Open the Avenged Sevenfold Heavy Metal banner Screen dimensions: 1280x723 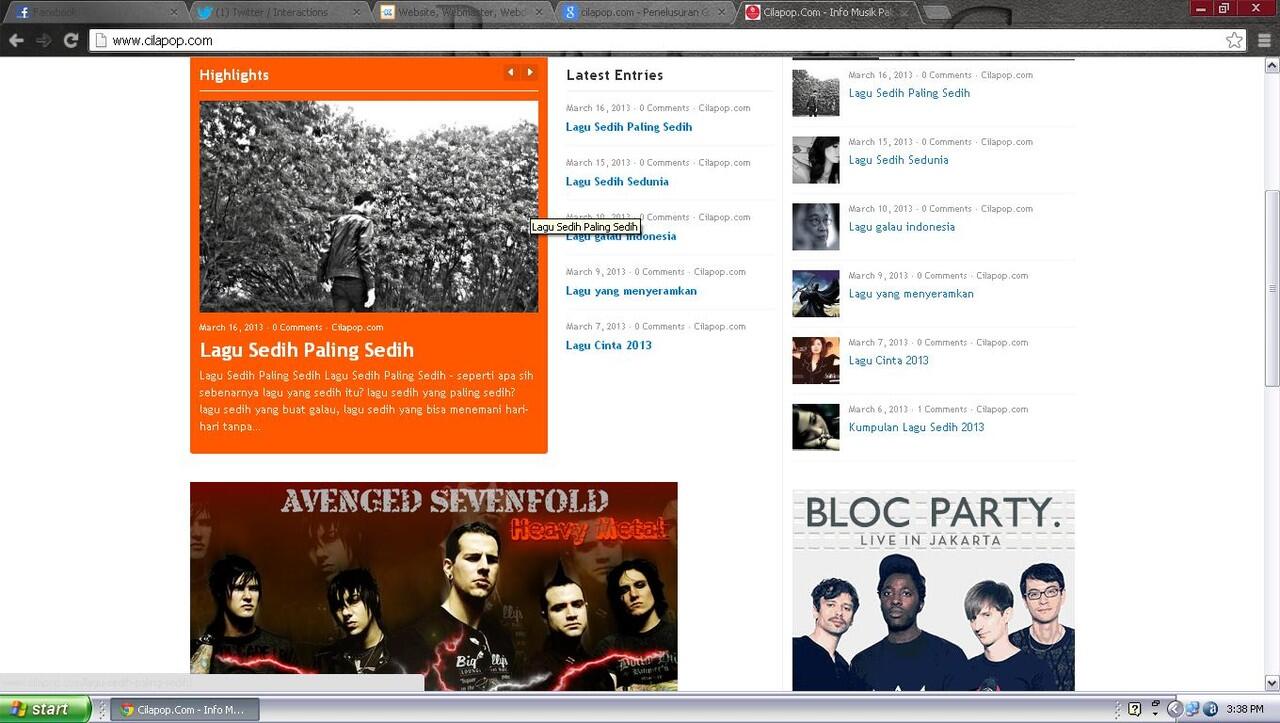(x=434, y=586)
